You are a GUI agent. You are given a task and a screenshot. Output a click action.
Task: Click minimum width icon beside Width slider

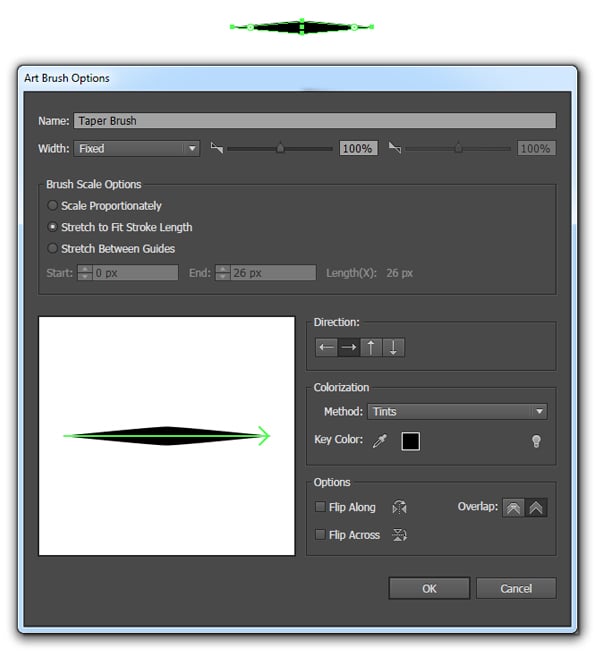click(217, 148)
